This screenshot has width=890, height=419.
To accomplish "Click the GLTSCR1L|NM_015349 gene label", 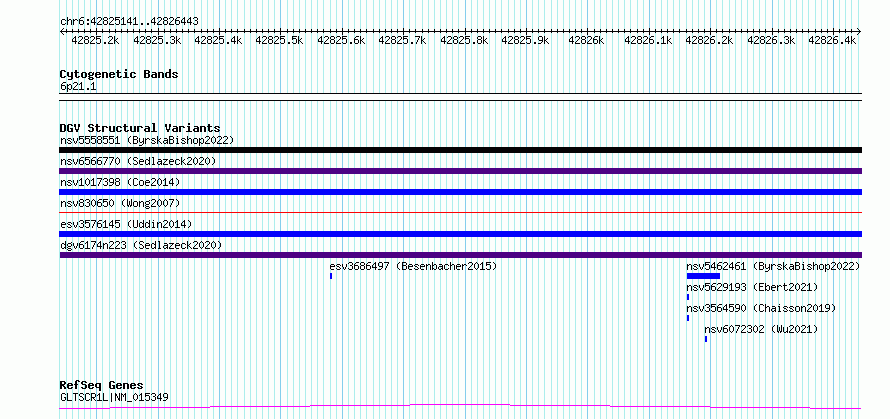I will pyautogui.click(x=114, y=397).
